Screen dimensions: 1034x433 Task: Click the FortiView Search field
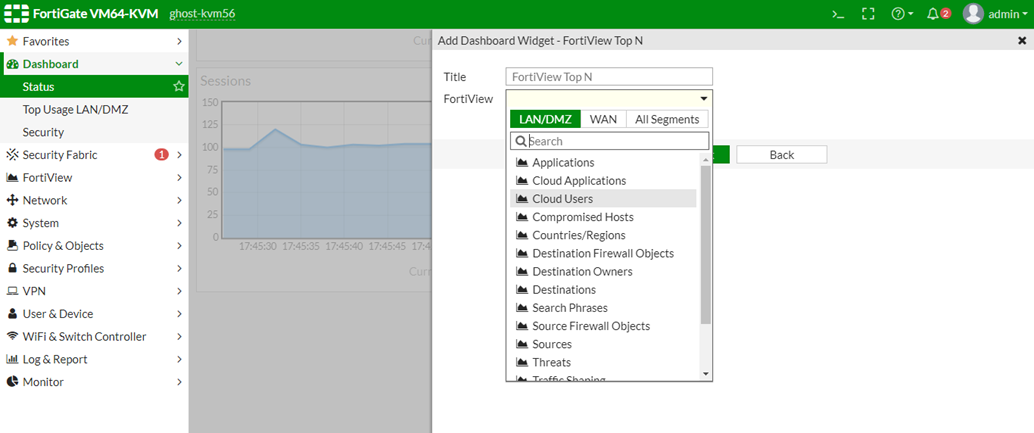point(615,142)
